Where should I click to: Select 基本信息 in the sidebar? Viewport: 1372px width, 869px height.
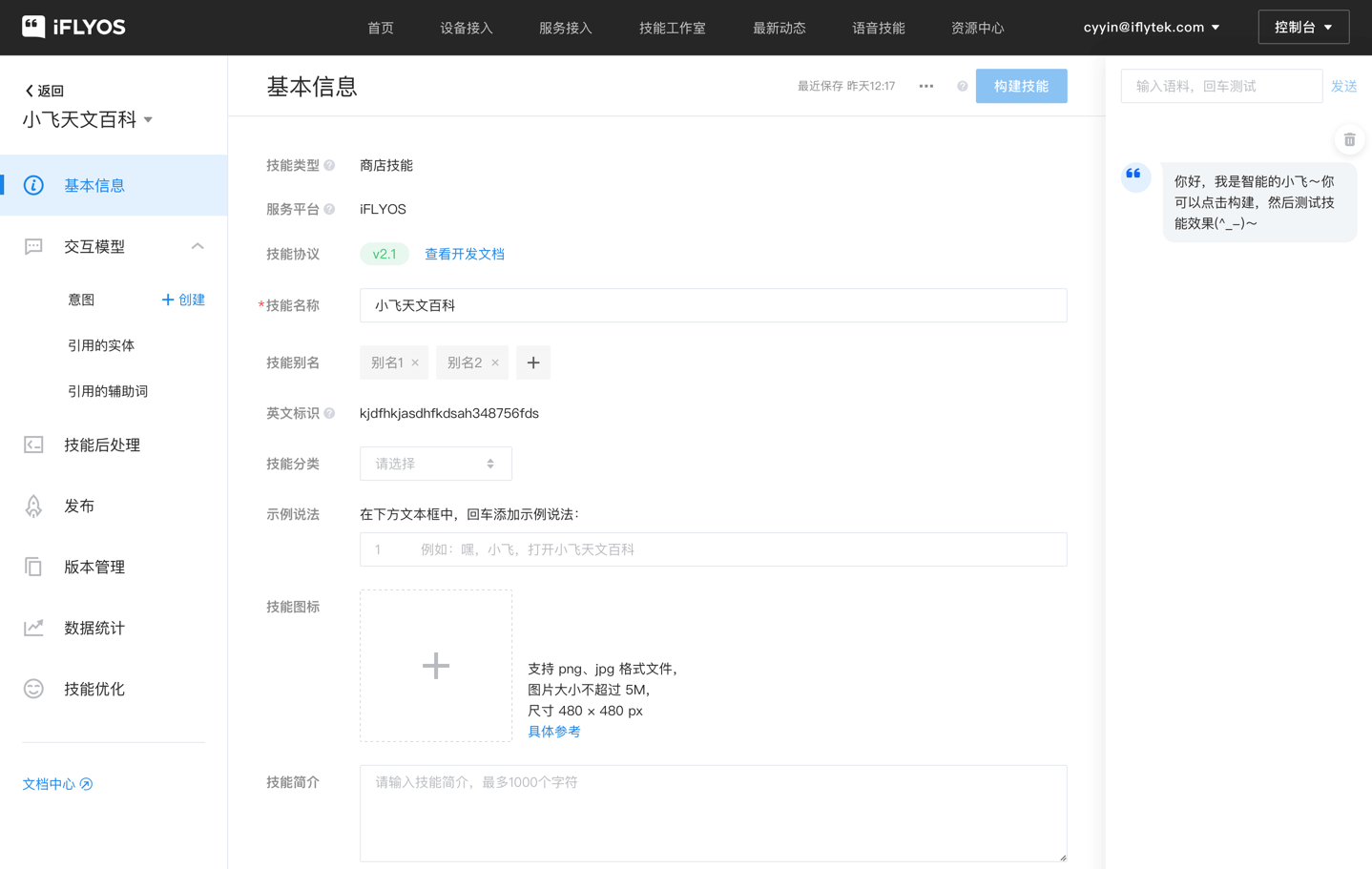point(114,185)
